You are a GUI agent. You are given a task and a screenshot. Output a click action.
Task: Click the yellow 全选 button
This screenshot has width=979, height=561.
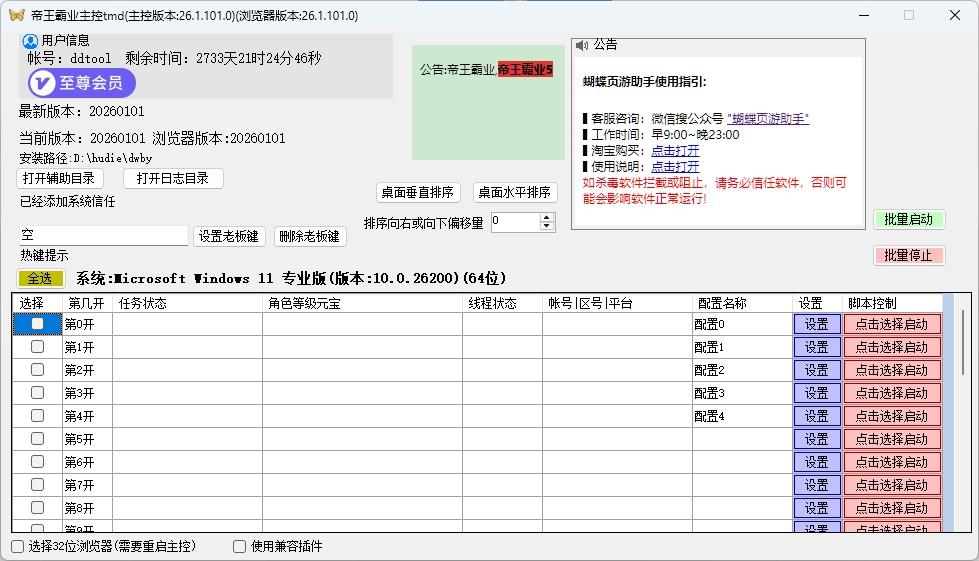(x=40, y=278)
